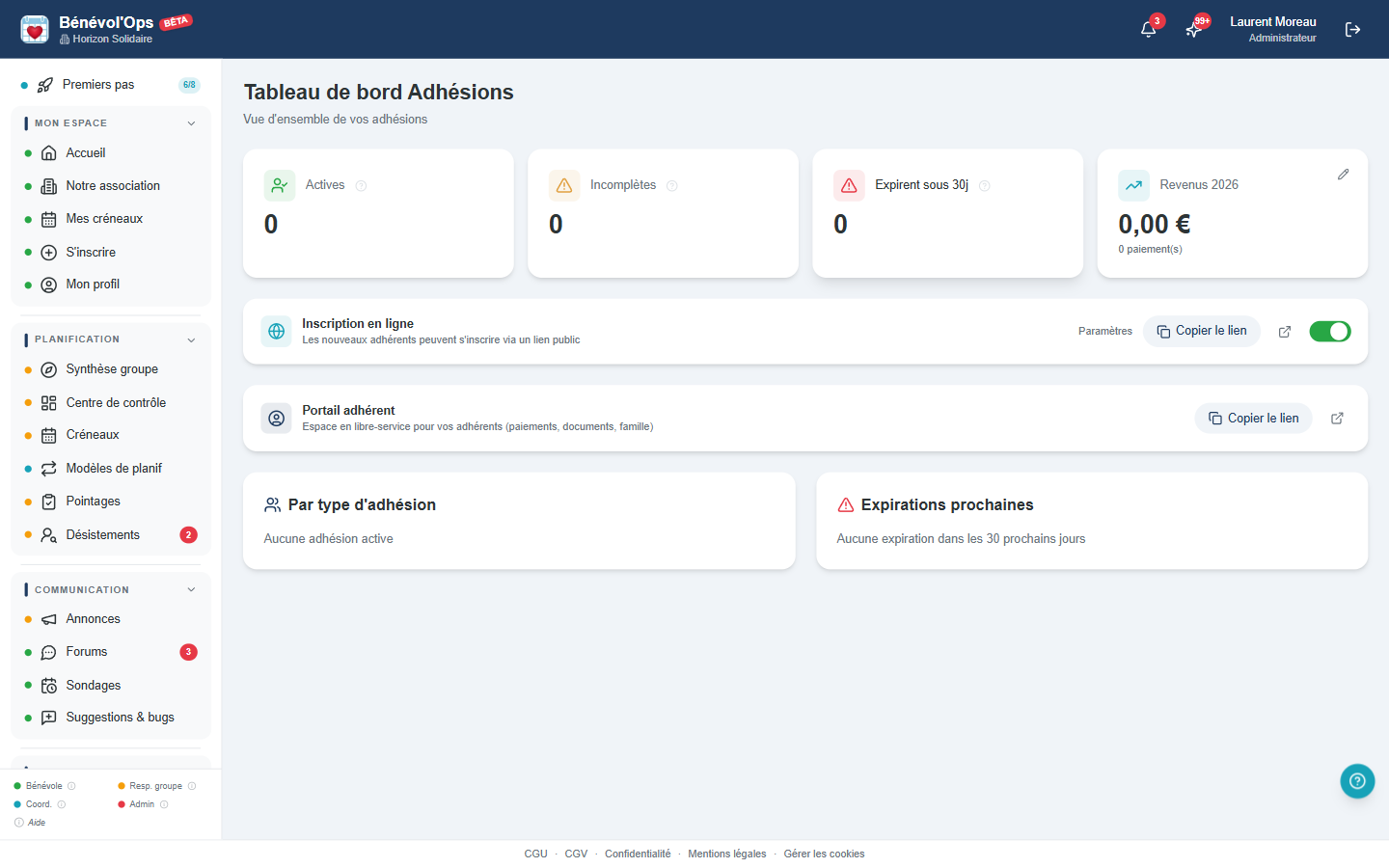Screen dimensions: 1389x868
Task: Click the Bénévol'Ops heart logo
Action: coord(35,29)
